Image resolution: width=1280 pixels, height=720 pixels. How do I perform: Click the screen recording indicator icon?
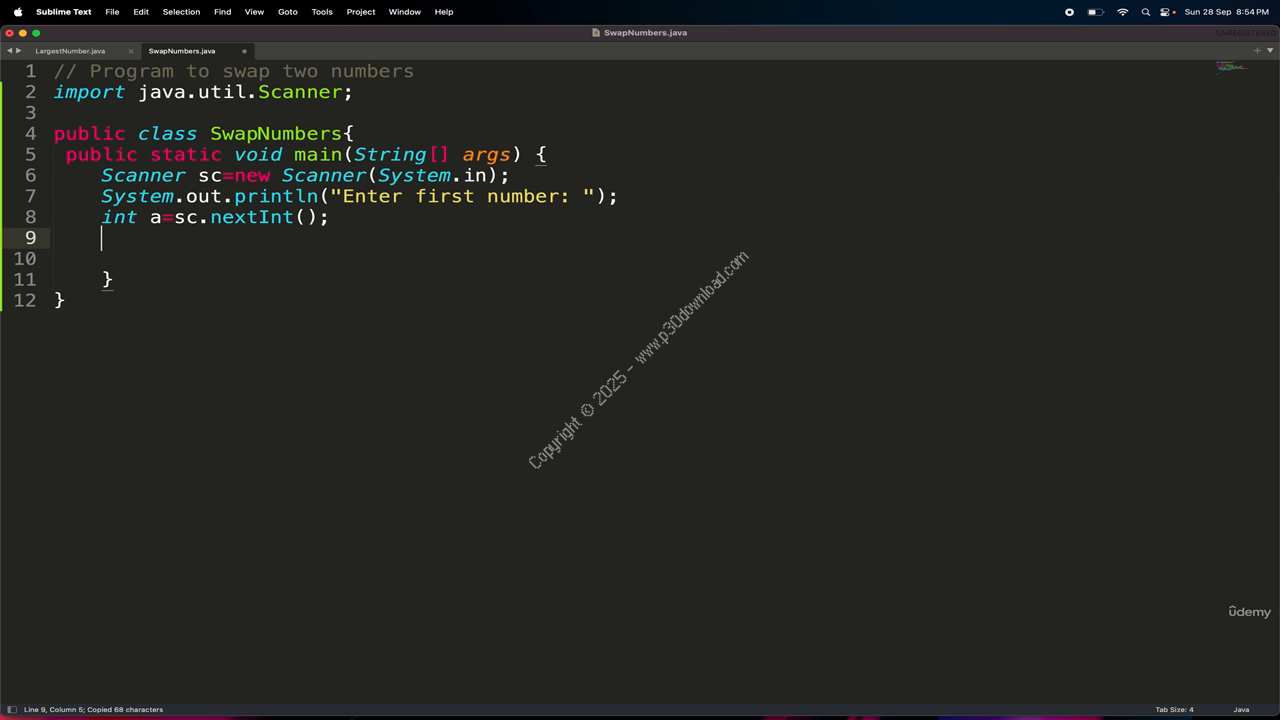click(x=1069, y=12)
